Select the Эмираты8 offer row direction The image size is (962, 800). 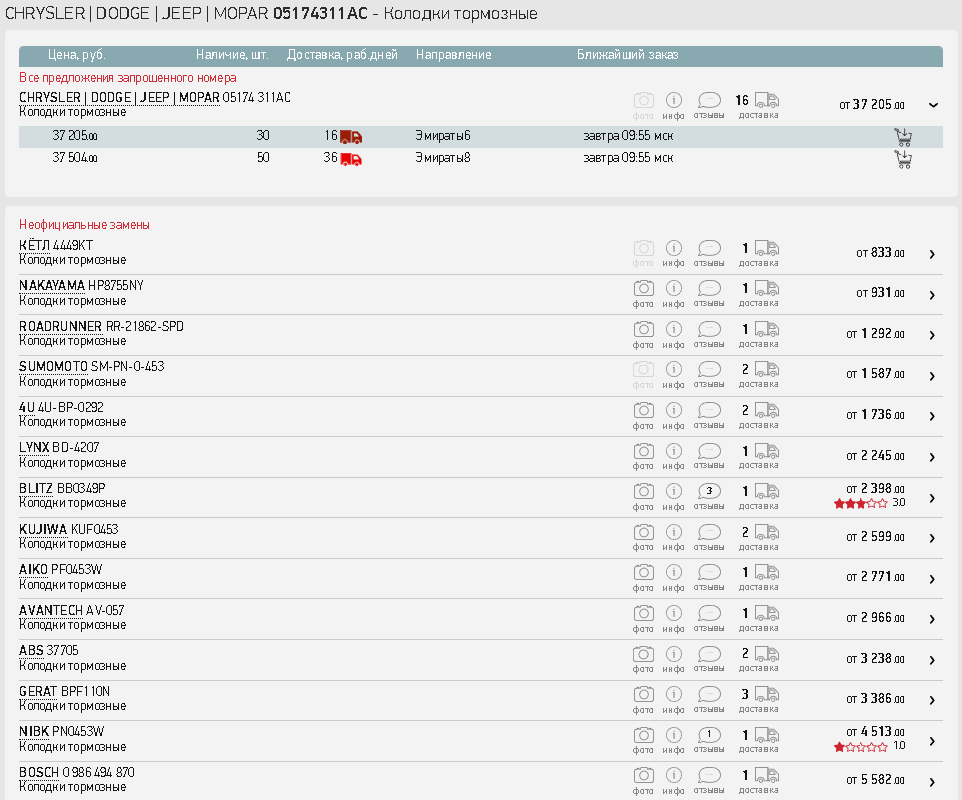[x=443, y=158]
